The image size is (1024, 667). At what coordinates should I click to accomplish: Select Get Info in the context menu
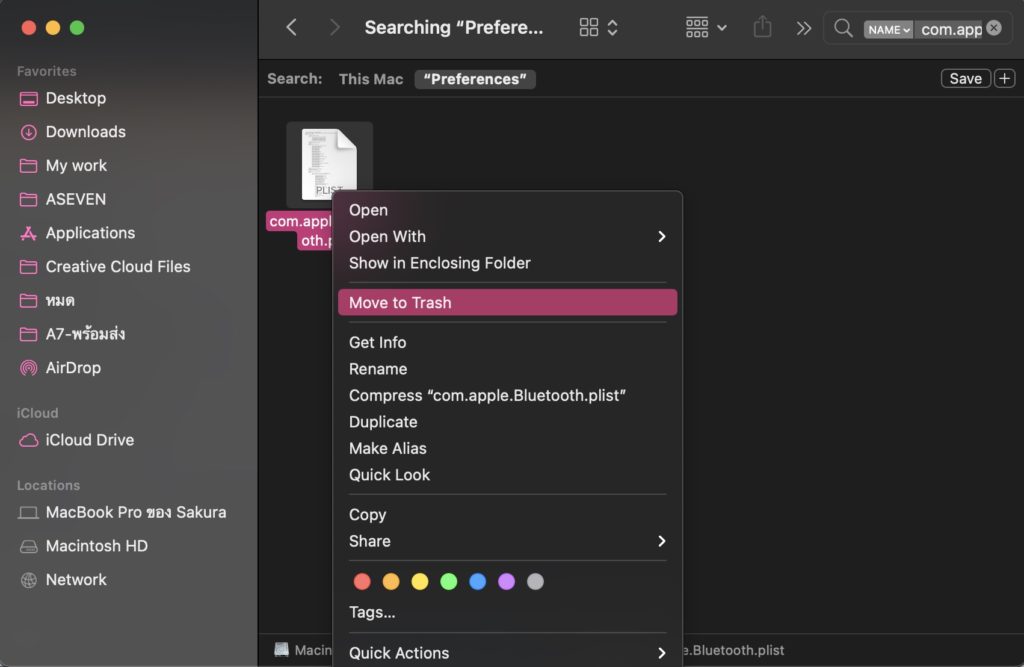(377, 342)
